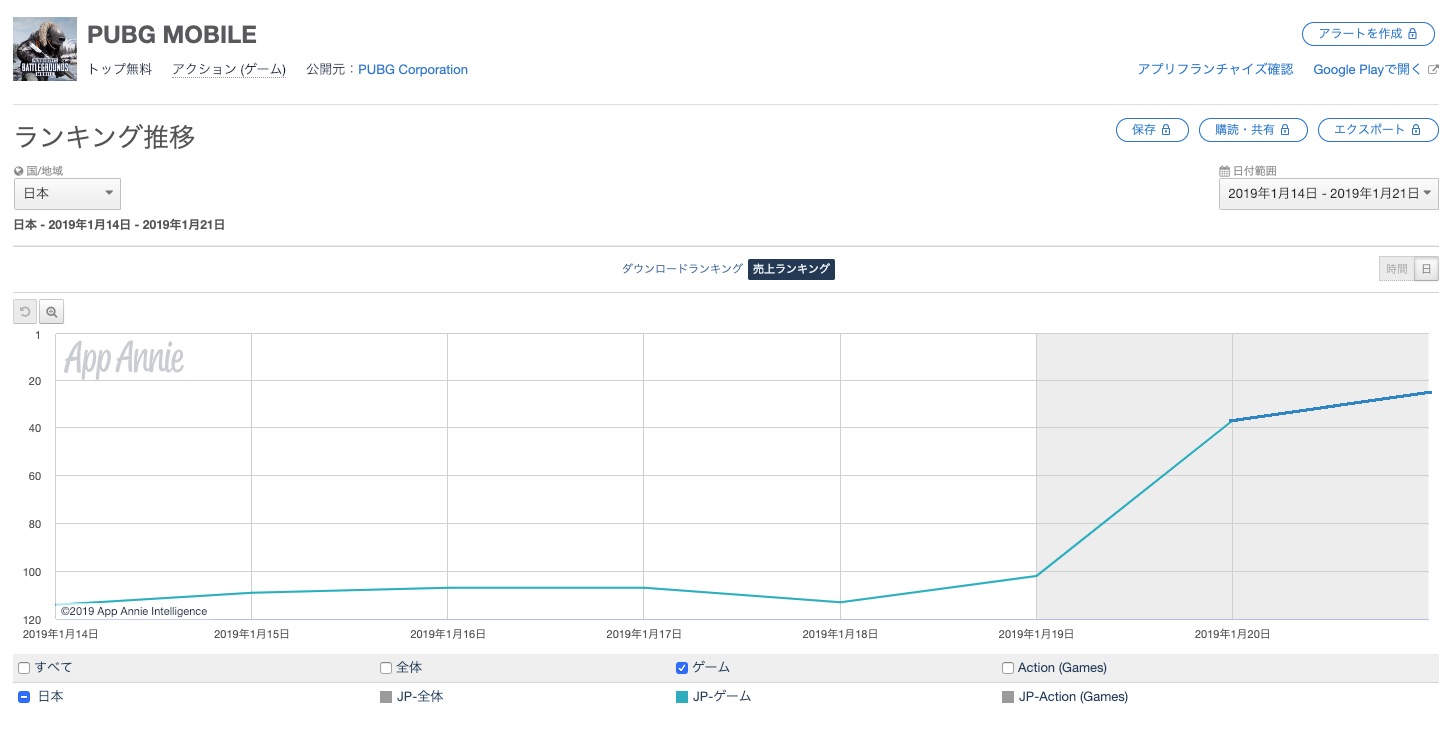Screen dimensions: 1443x737
Task: Click the 保存 button
Action: pyautogui.click(x=1152, y=130)
